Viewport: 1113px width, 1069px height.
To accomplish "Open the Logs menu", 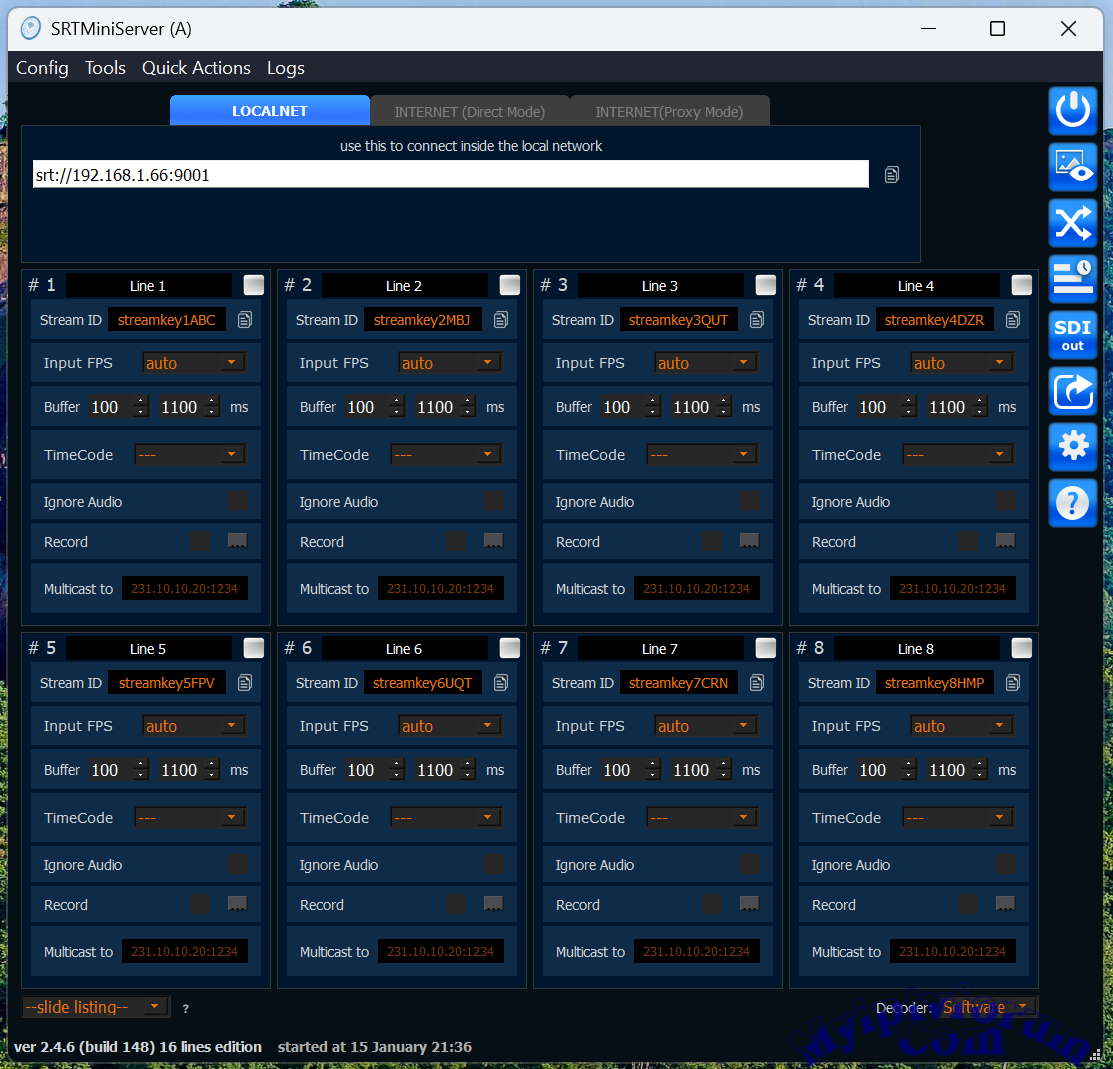I will pyautogui.click(x=285, y=68).
